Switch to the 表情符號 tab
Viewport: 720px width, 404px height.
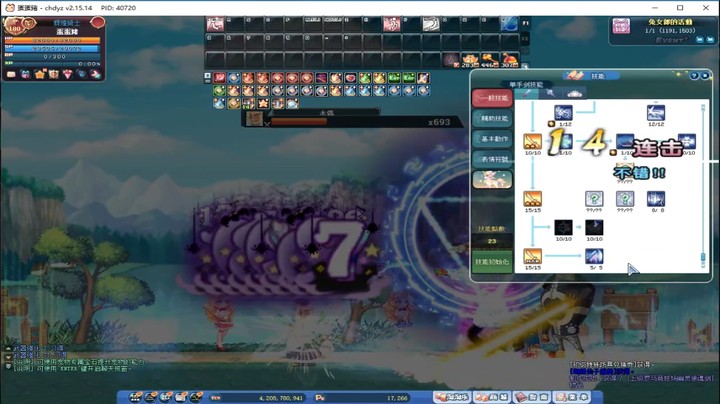pos(492,159)
